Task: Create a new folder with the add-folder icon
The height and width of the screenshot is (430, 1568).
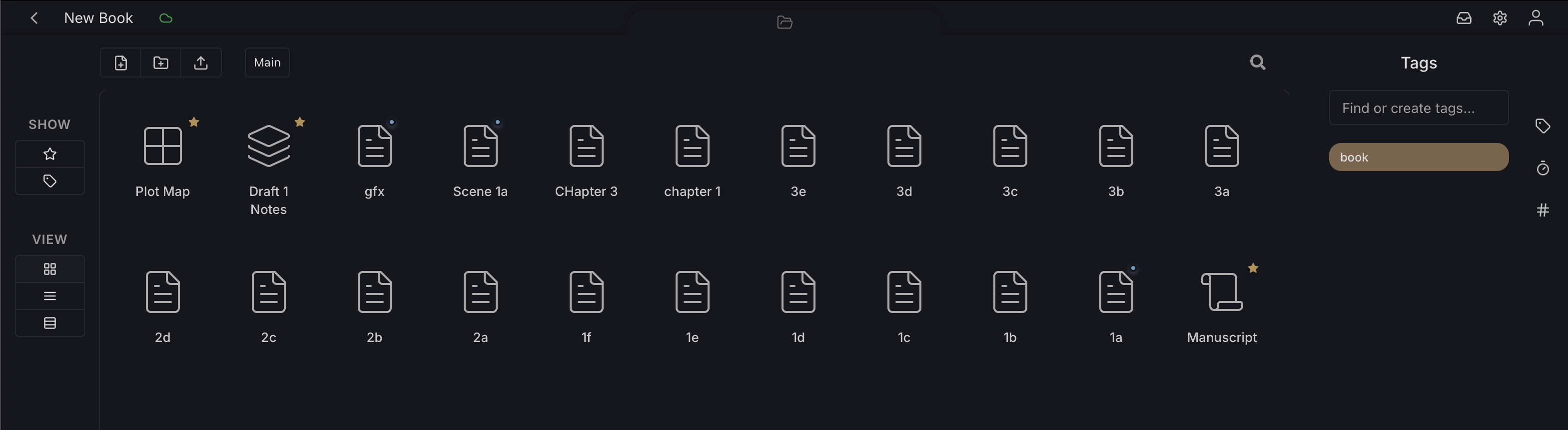Action: 161,62
